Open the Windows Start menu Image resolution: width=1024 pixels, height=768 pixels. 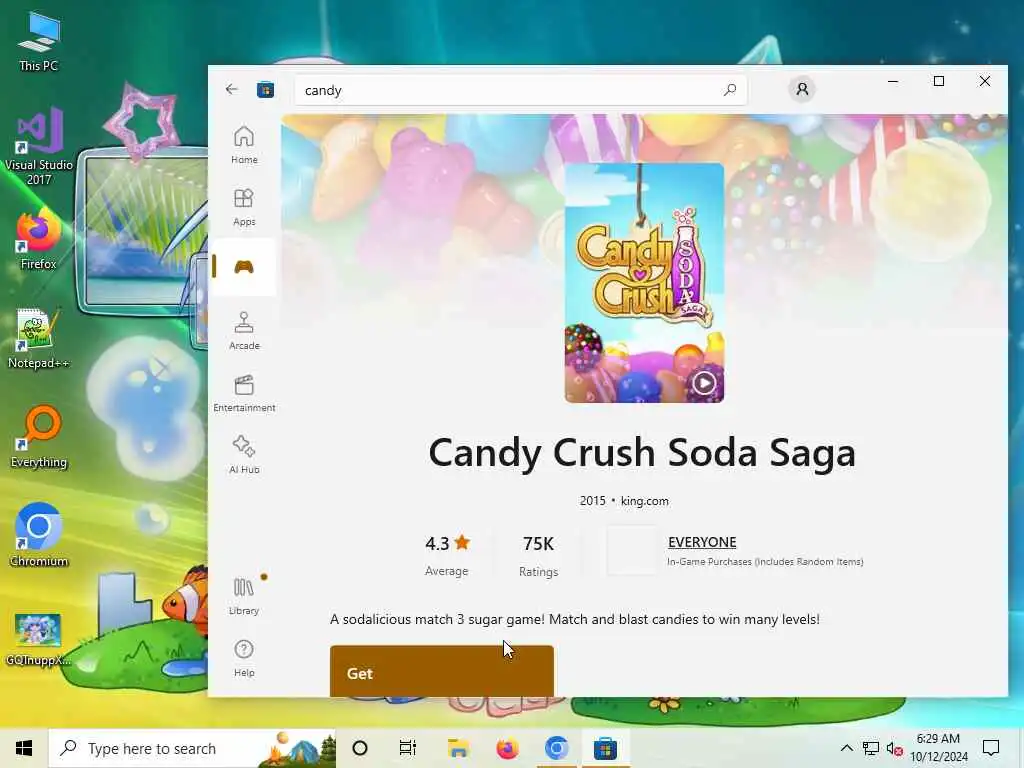24,748
